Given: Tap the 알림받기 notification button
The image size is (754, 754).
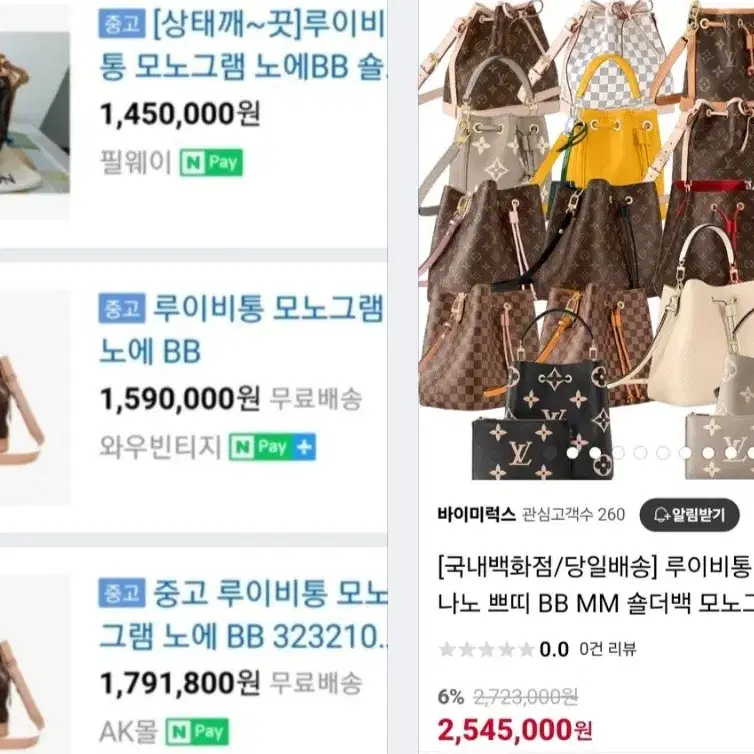Looking at the screenshot, I should pos(689,515).
